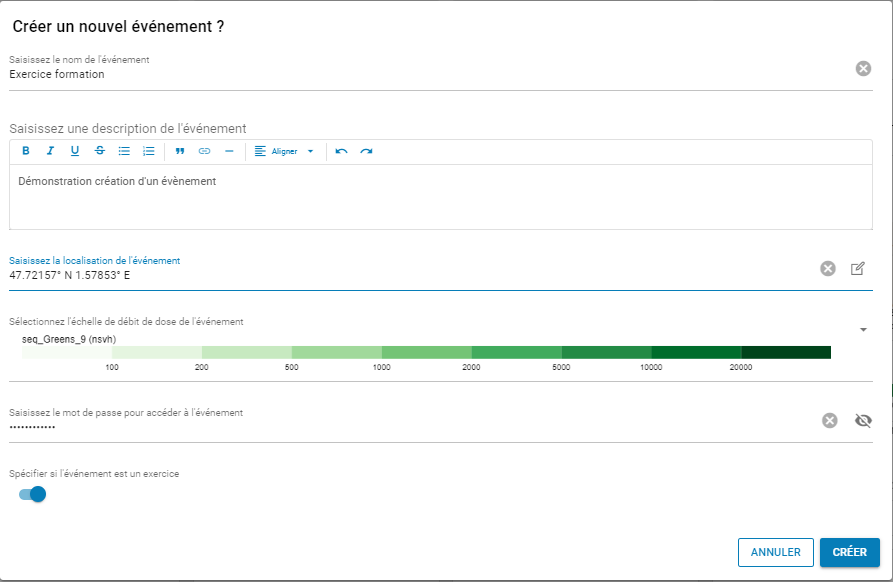The width and height of the screenshot is (893, 582).
Task: Clear the event name field
Action: tap(863, 68)
